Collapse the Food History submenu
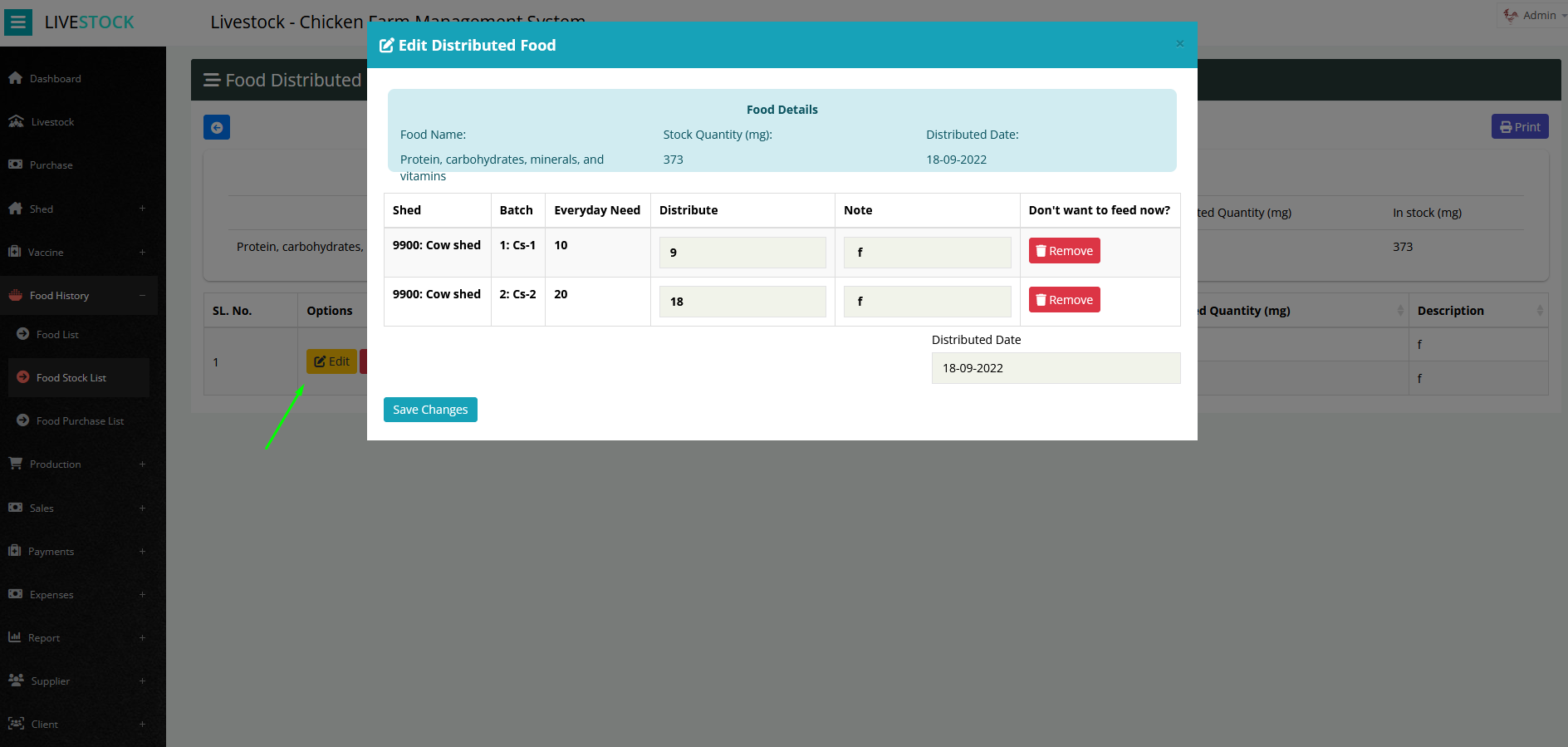Screen dimensions: 1568x747 142,295
